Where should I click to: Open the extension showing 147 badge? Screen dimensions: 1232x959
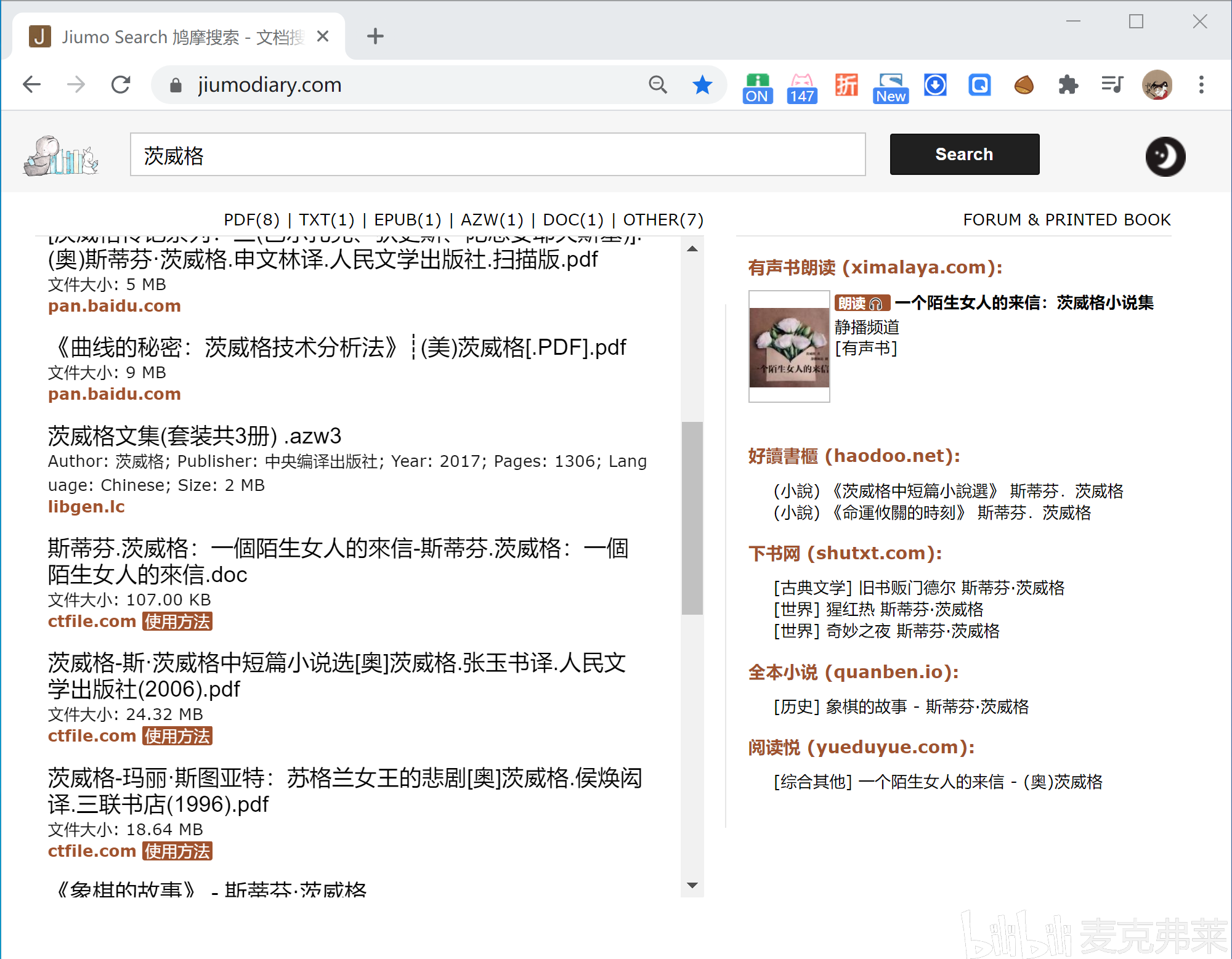pos(802,88)
